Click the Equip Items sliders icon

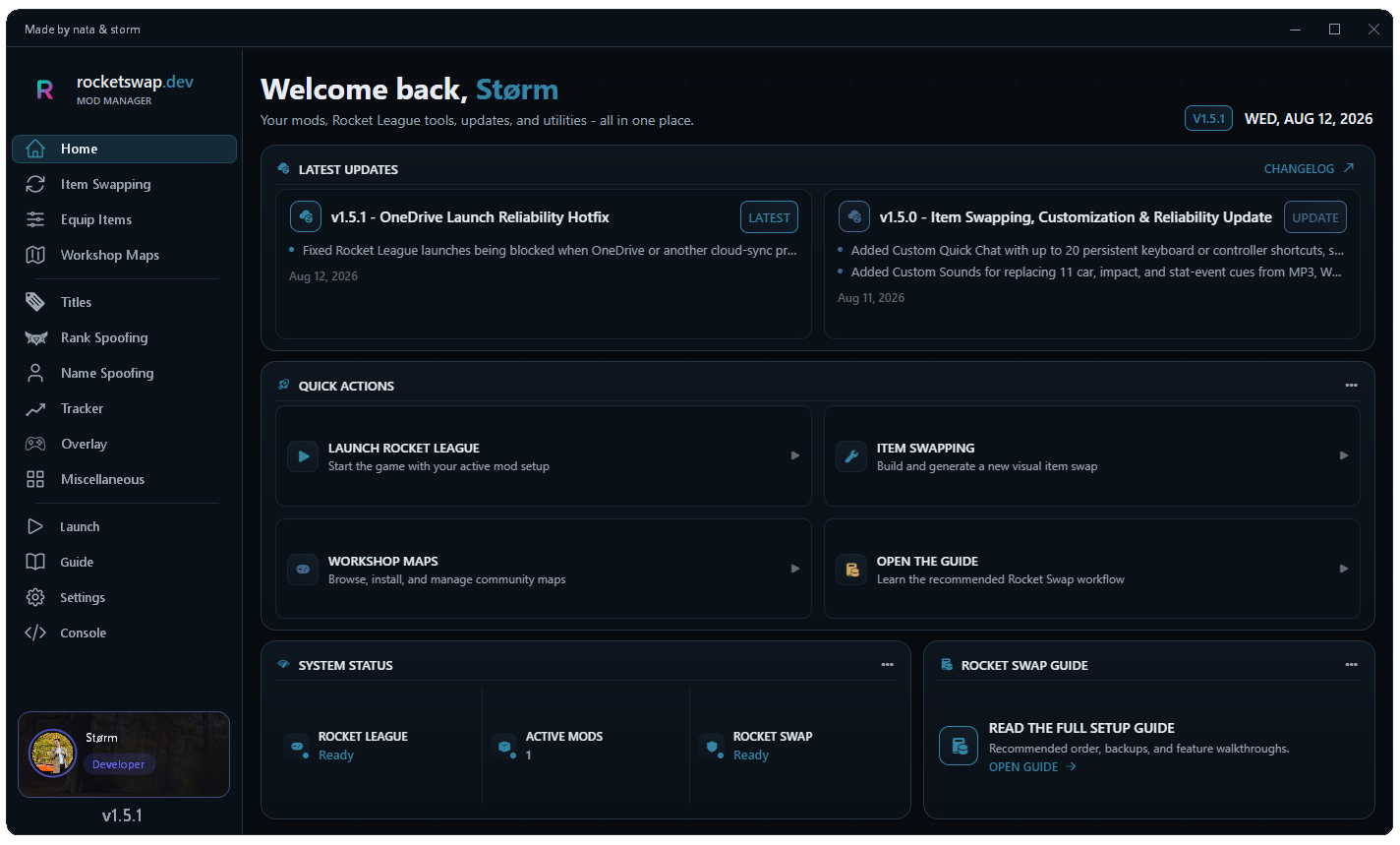[35, 219]
